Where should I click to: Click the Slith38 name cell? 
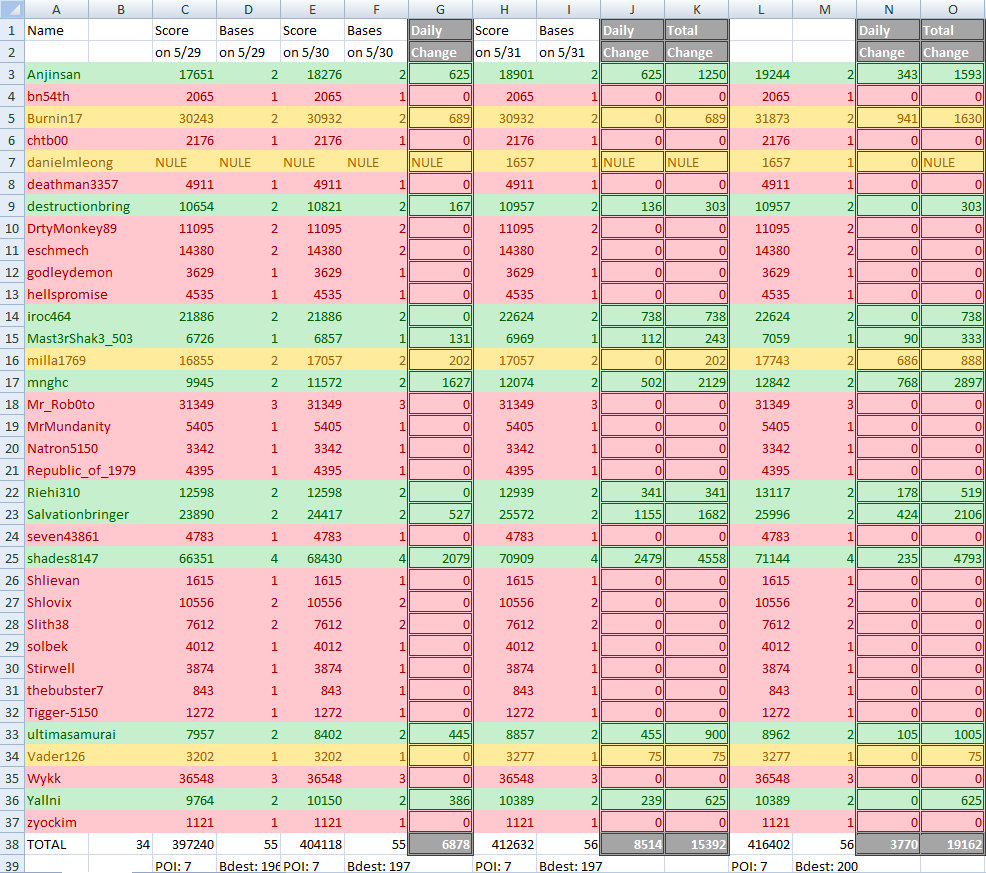(x=56, y=625)
